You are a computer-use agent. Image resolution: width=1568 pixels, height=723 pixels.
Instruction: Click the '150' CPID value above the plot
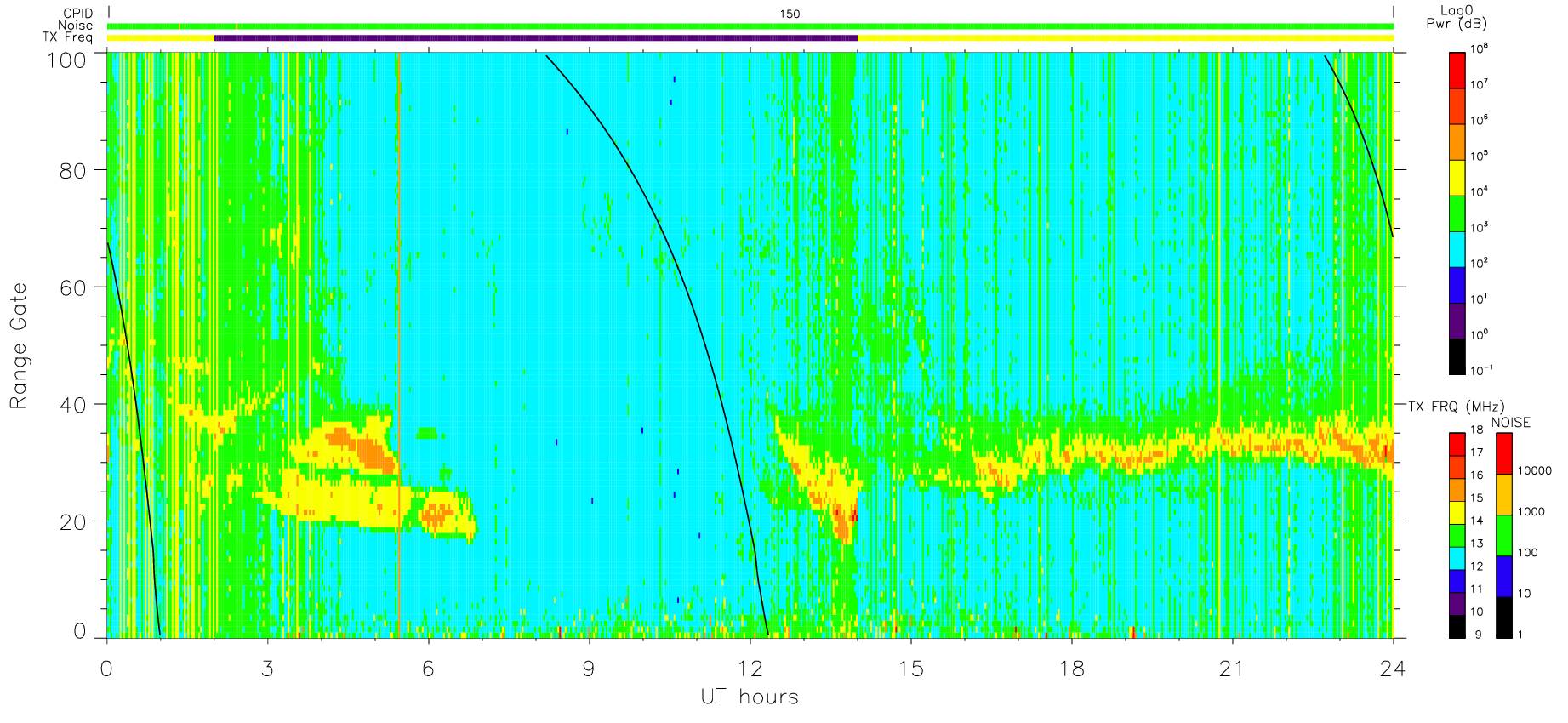click(x=790, y=14)
